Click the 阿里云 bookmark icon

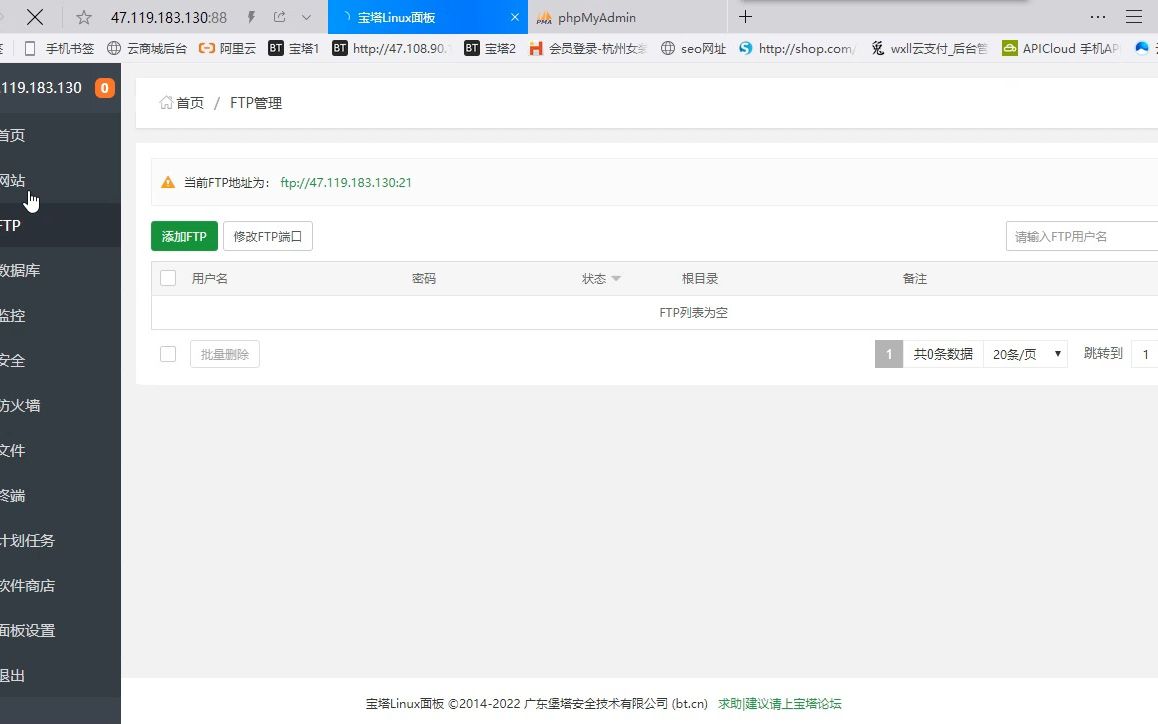coord(205,47)
